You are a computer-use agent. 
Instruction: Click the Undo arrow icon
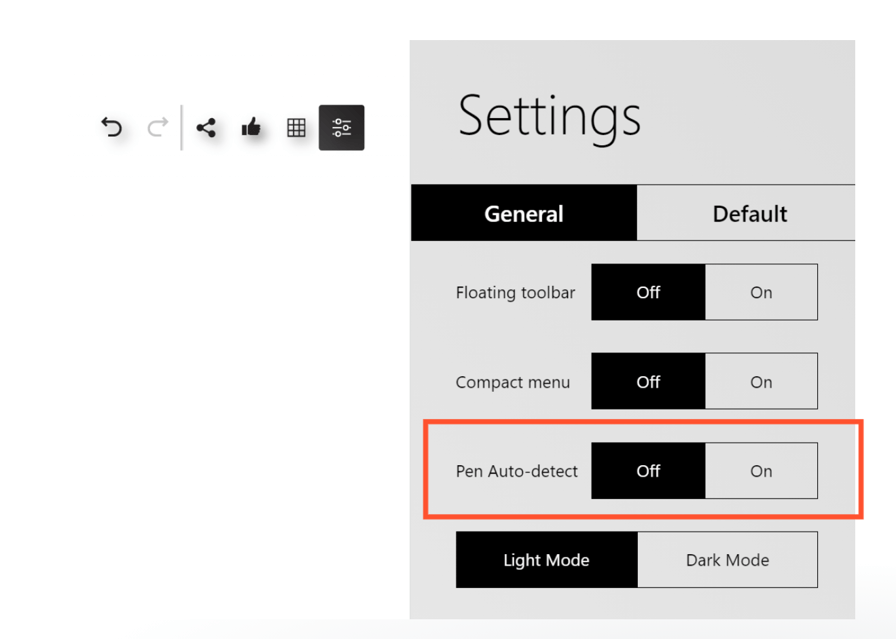pos(112,127)
